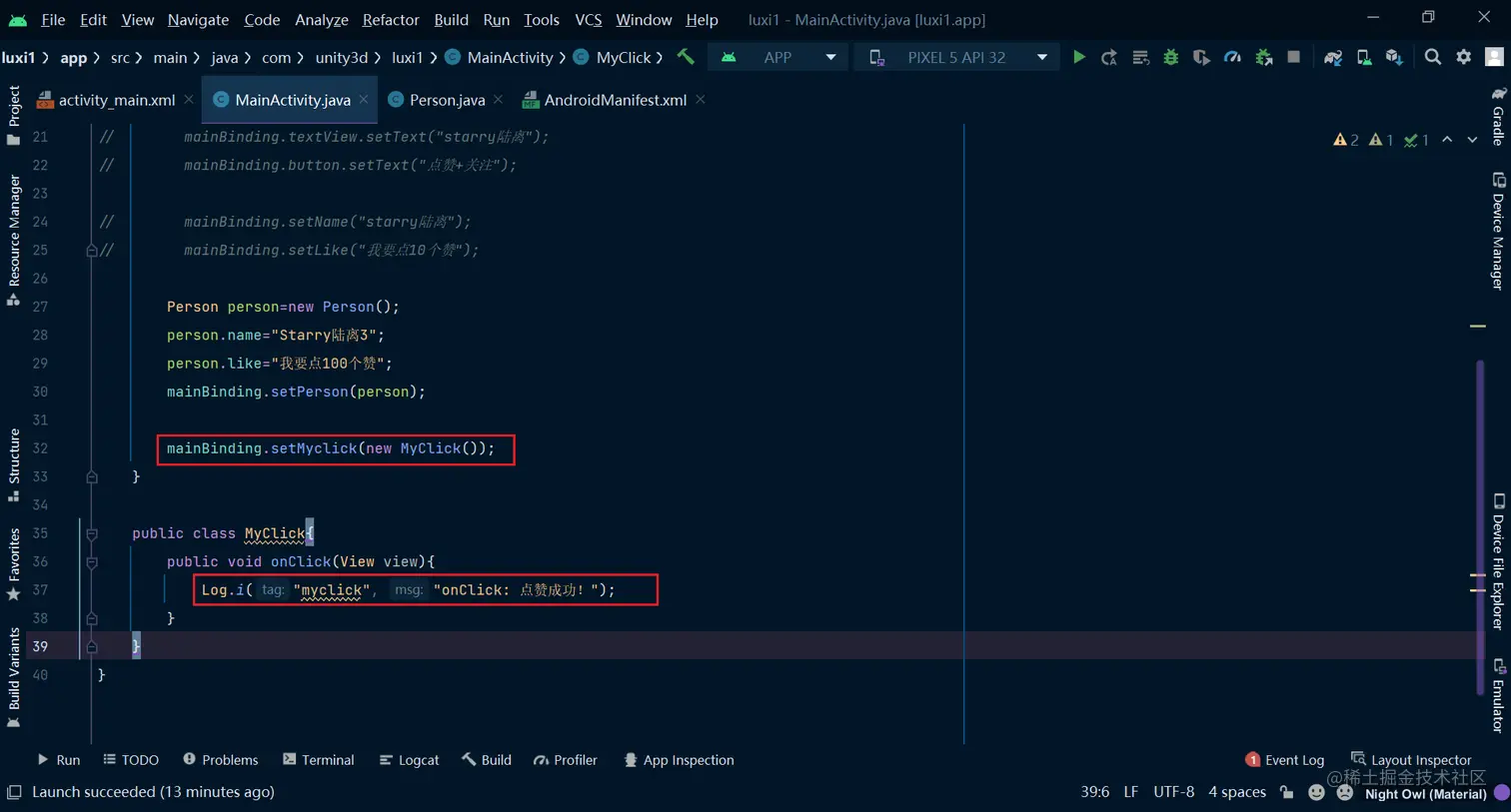Viewport: 1511px width, 812px height.
Task: Open the APP run configuration dropdown
Action: click(778, 58)
